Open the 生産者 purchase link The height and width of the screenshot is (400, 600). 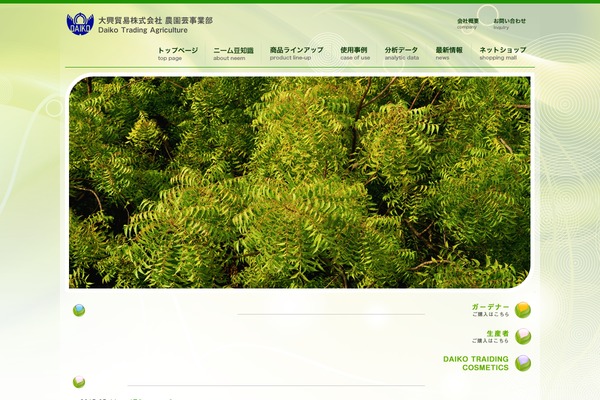(x=490, y=337)
